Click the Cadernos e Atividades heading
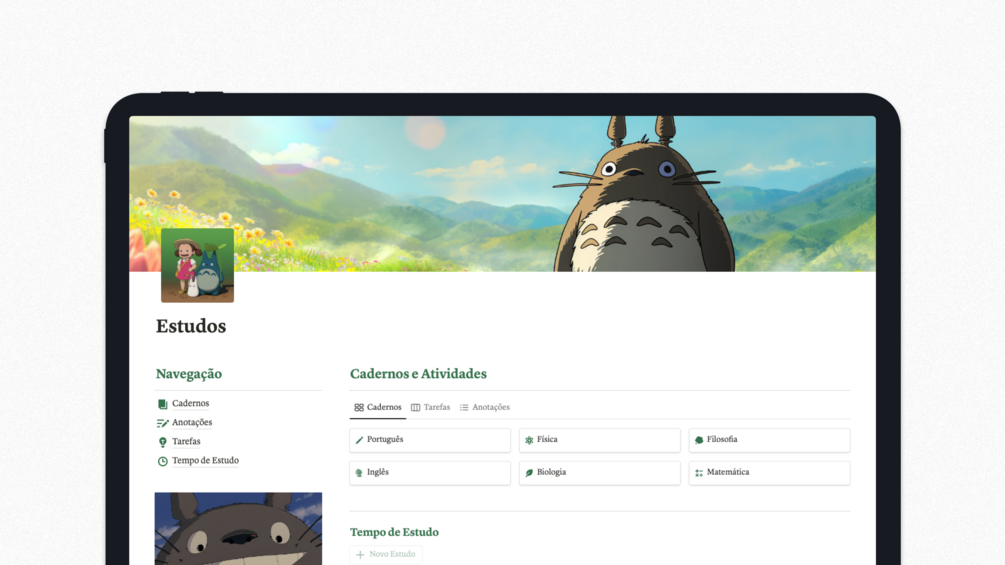The height and width of the screenshot is (565, 1005). pos(418,374)
